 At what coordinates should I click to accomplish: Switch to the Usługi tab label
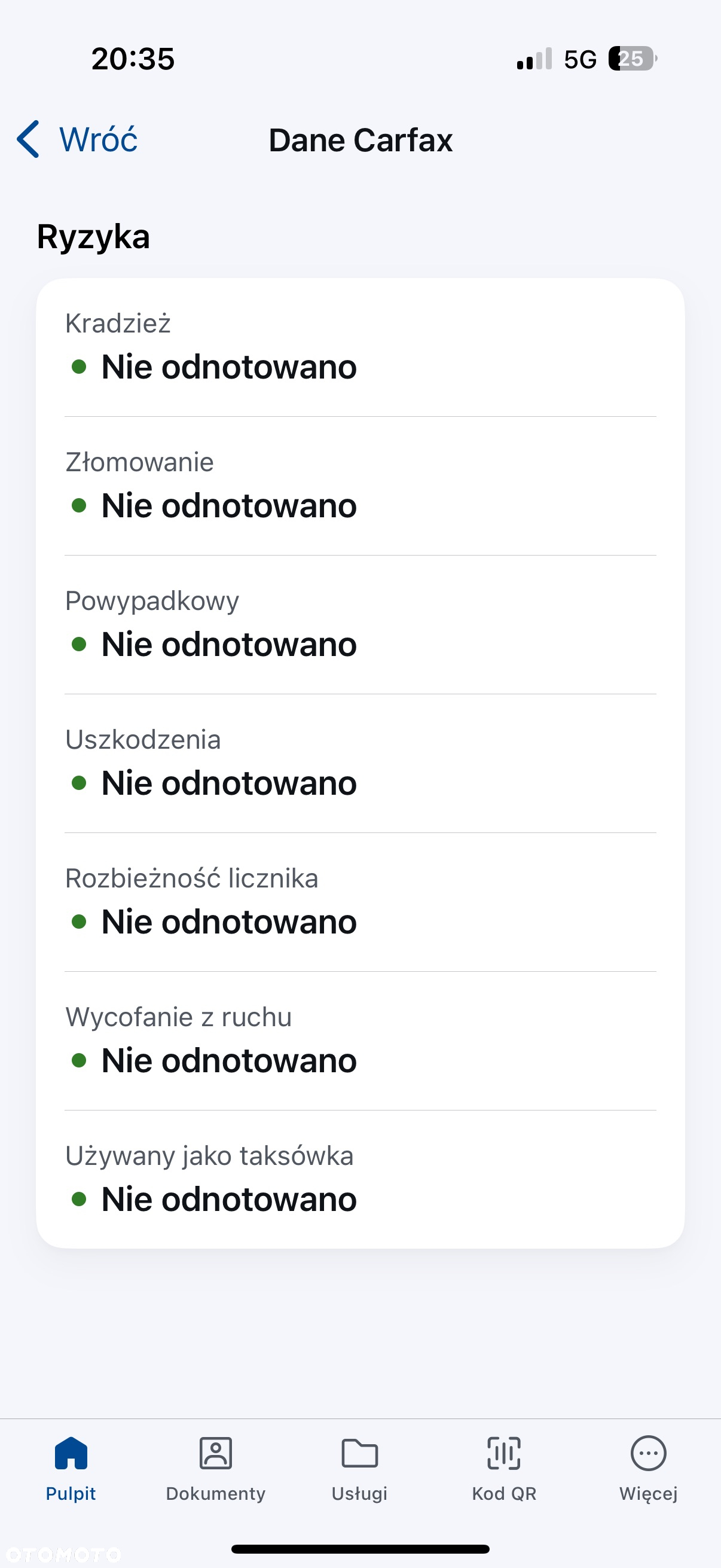click(359, 1494)
